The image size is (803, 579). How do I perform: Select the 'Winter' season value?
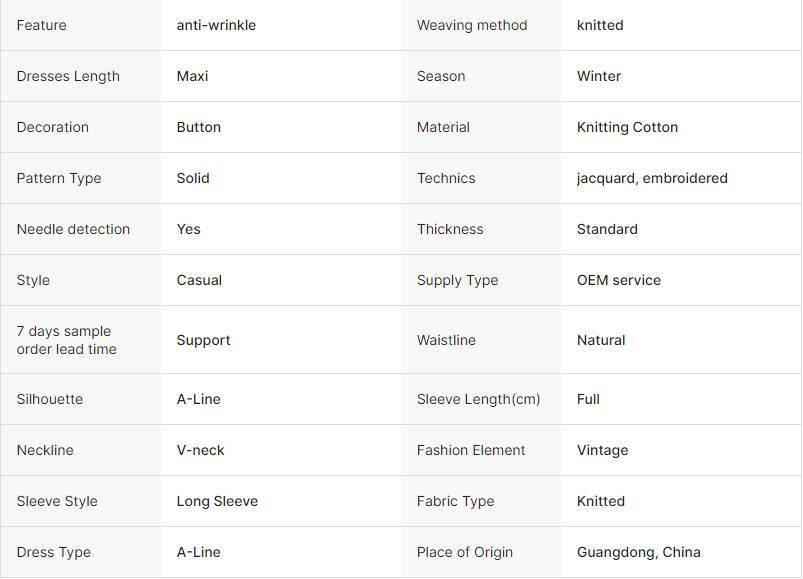[599, 76]
